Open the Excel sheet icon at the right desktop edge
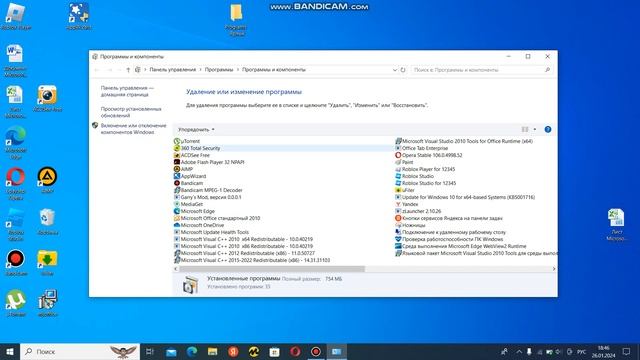The height and width of the screenshot is (360, 640). [x=616, y=224]
